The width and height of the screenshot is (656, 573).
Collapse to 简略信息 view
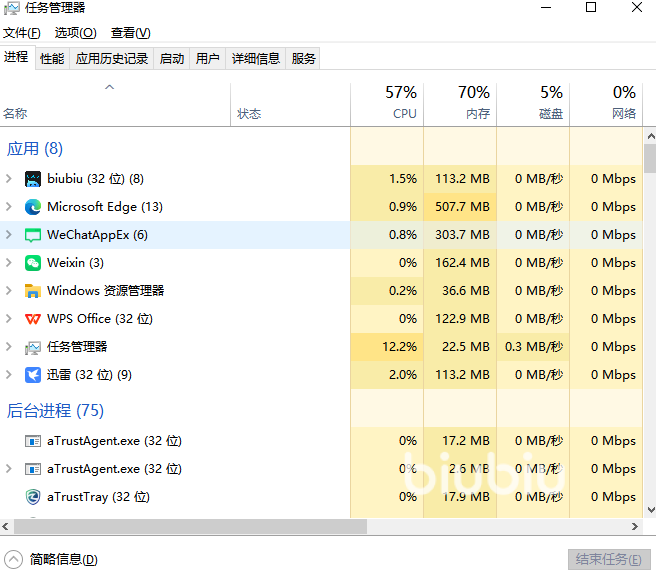click(52, 560)
